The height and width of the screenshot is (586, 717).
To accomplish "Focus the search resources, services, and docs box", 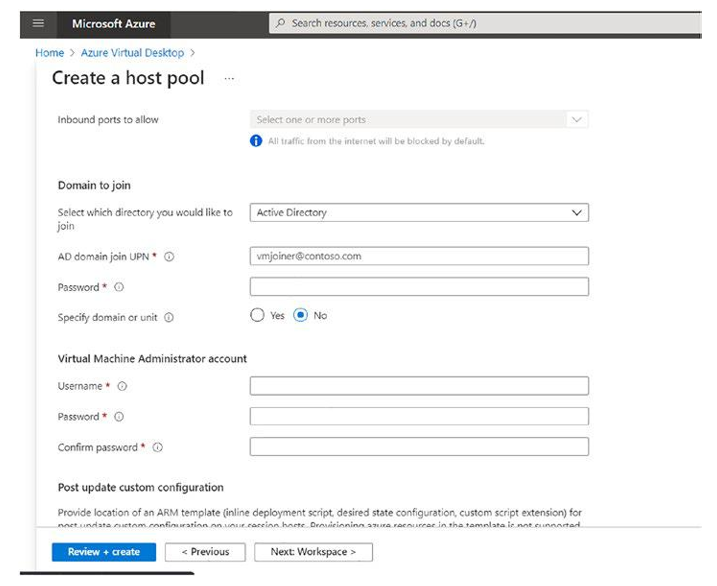I will click(x=485, y=23).
